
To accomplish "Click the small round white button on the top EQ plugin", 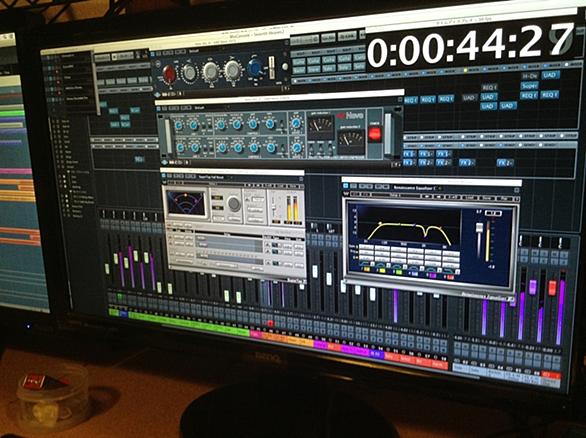I will [284, 67].
